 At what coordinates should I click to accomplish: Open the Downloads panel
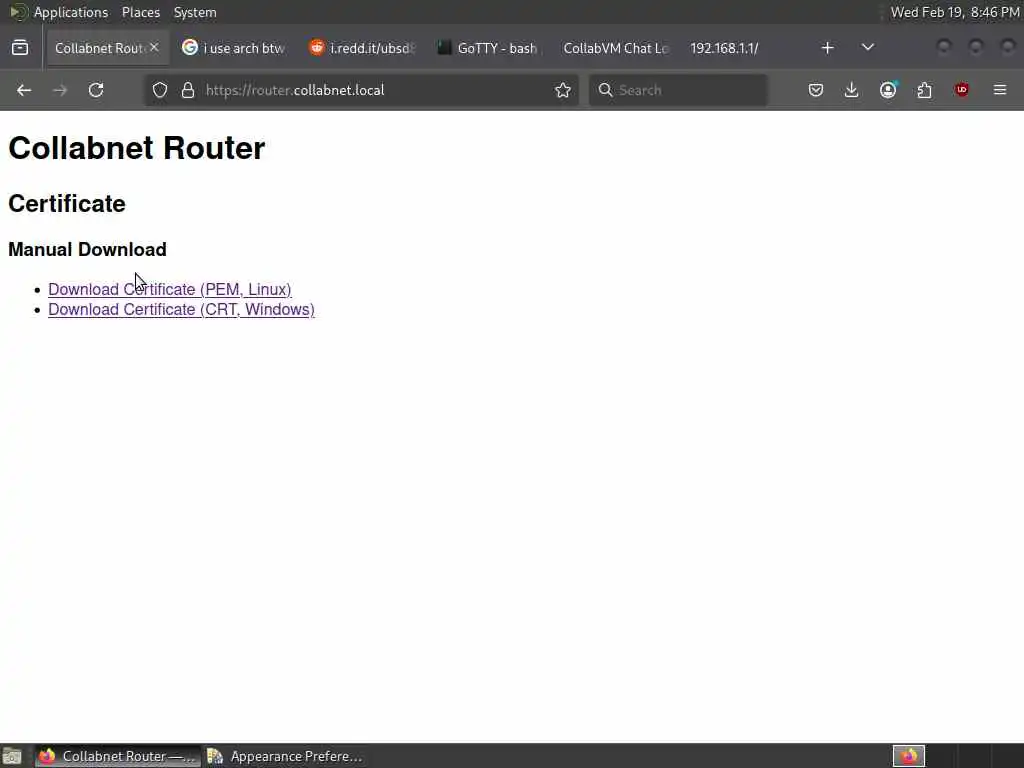click(852, 90)
